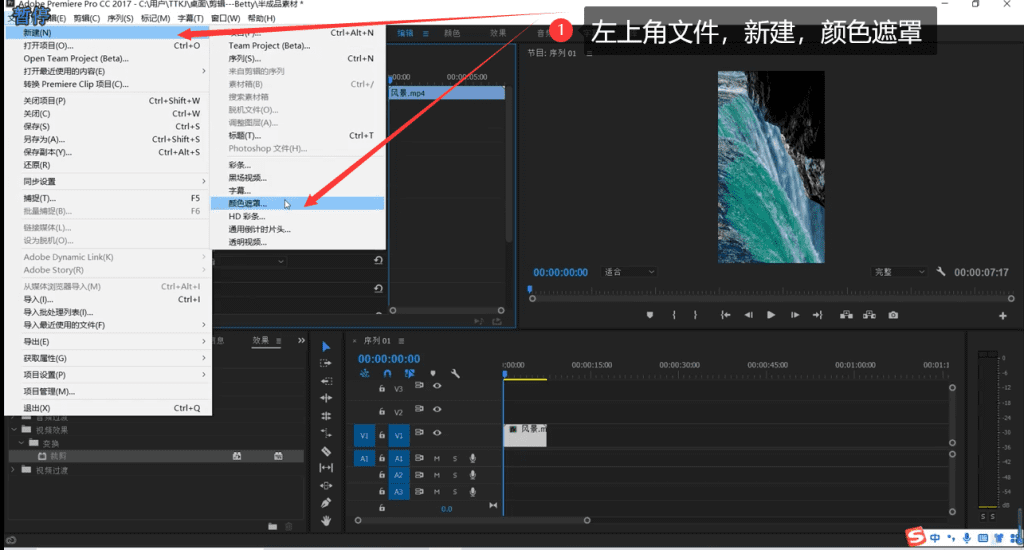
Task: Click the Extract button
Action: tap(869, 315)
